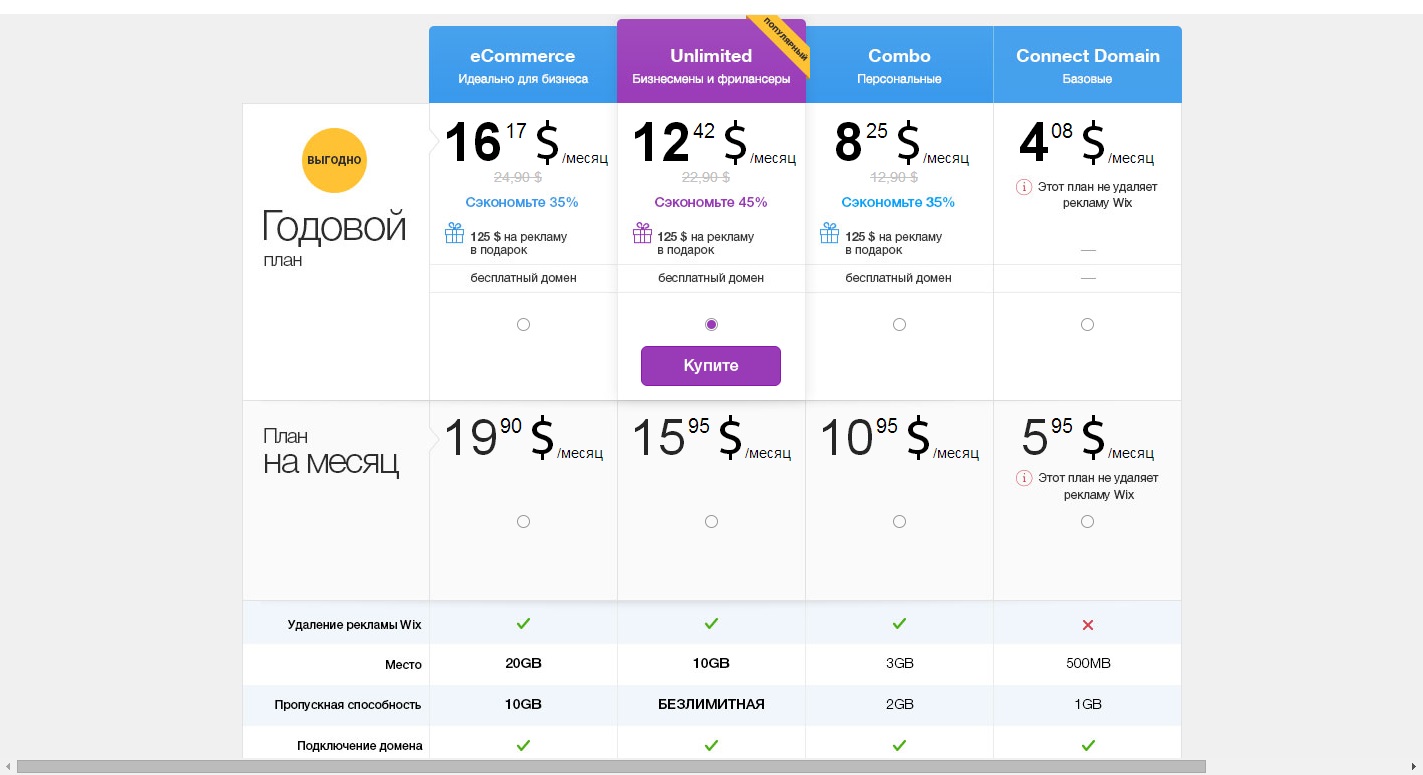Click eCommerce checkmark in Подключение домена row
Image resolution: width=1423 pixels, height=775 pixels.
coord(523,745)
